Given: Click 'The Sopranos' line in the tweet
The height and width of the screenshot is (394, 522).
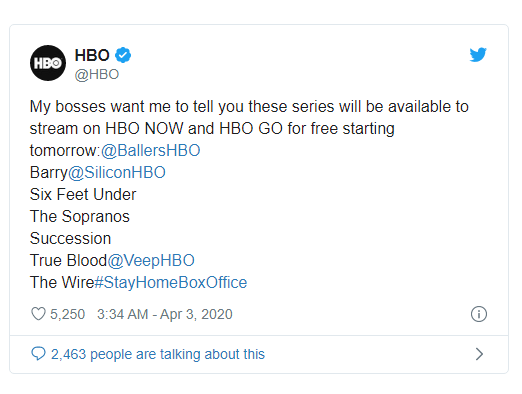Looking at the screenshot, I should click(80, 216).
